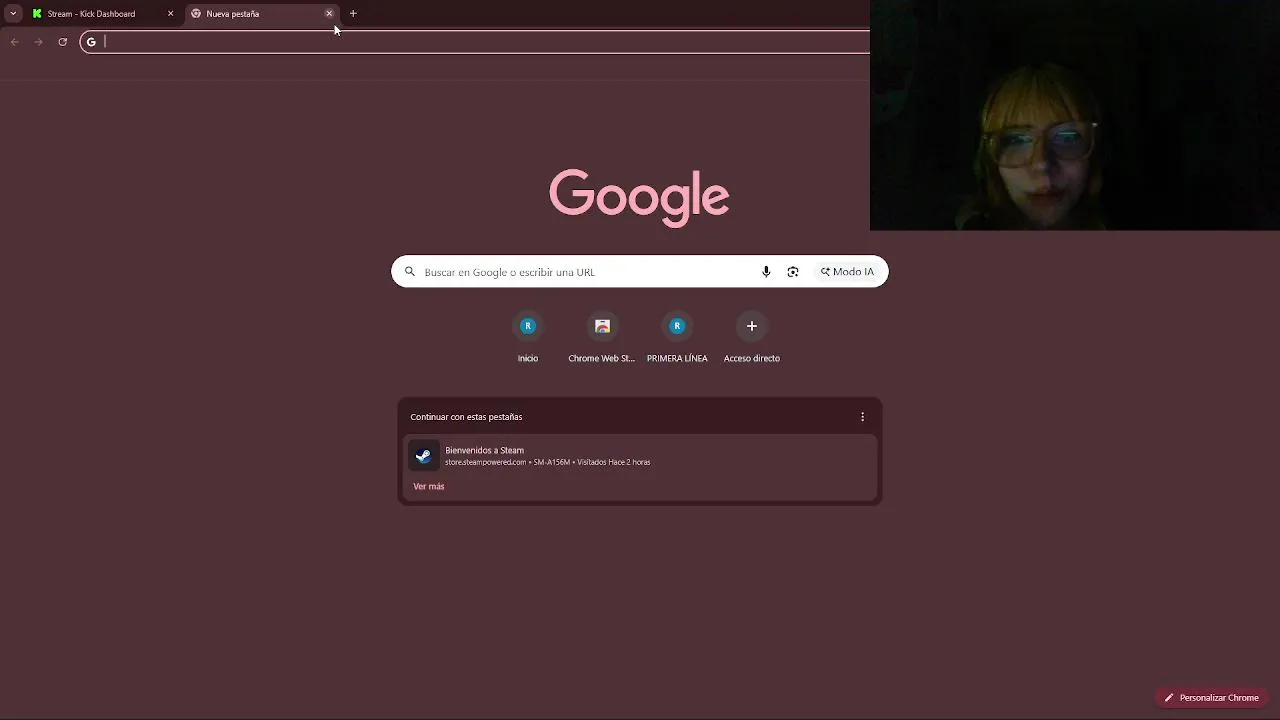Screen dimensions: 1280x720
Task: Go forward with browser forward arrow
Action: pyautogui.click(x=38, y=42)
